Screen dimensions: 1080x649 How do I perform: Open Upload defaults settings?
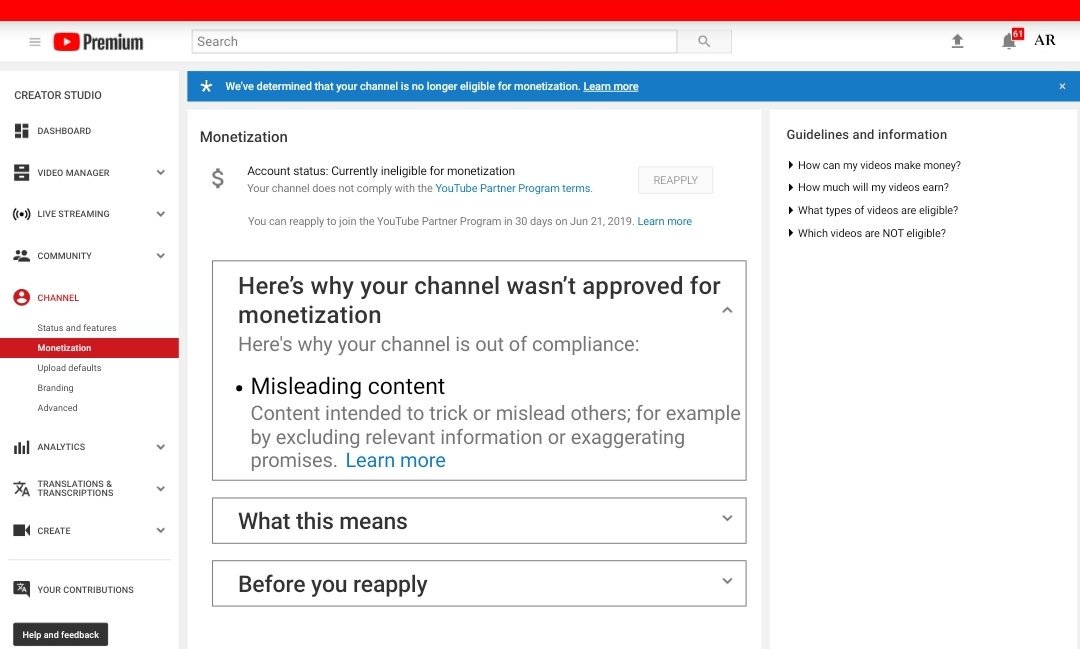69,368
